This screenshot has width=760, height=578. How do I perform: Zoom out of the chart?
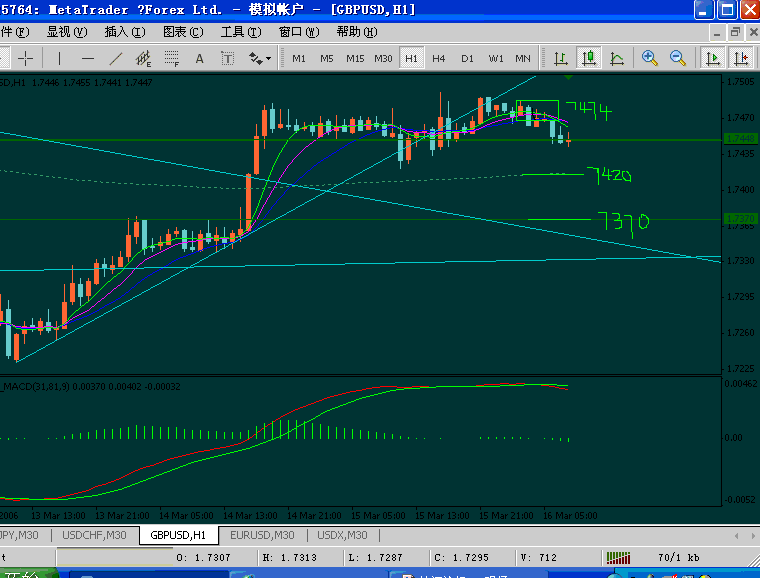[x=678, y=59]
